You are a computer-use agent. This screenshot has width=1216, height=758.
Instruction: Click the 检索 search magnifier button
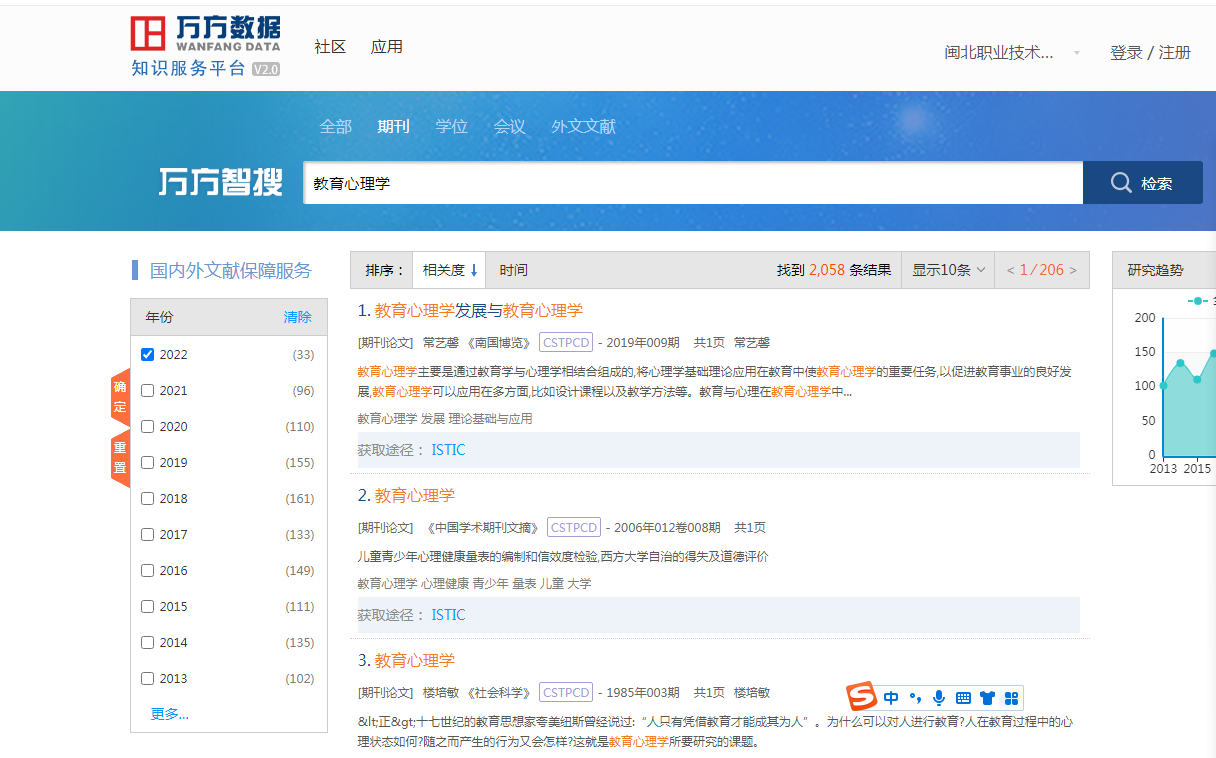click(x=1142, y=182)
